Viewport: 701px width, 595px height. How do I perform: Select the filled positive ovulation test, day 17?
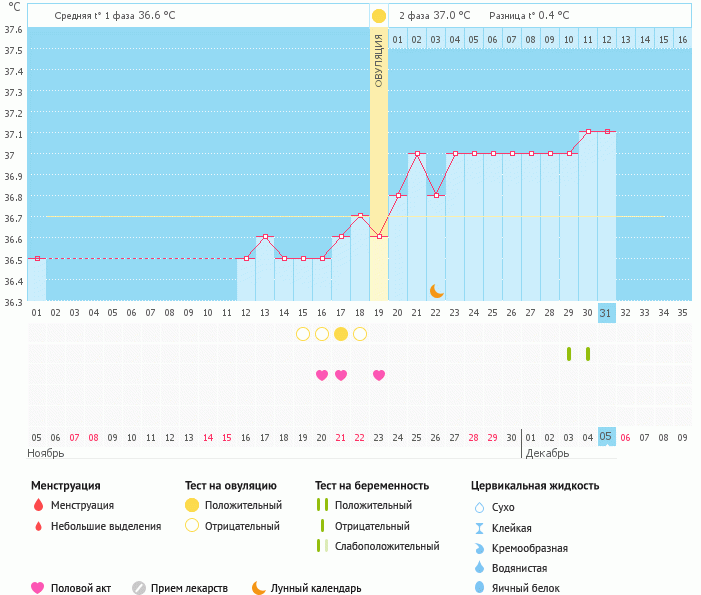click(341, 334)
